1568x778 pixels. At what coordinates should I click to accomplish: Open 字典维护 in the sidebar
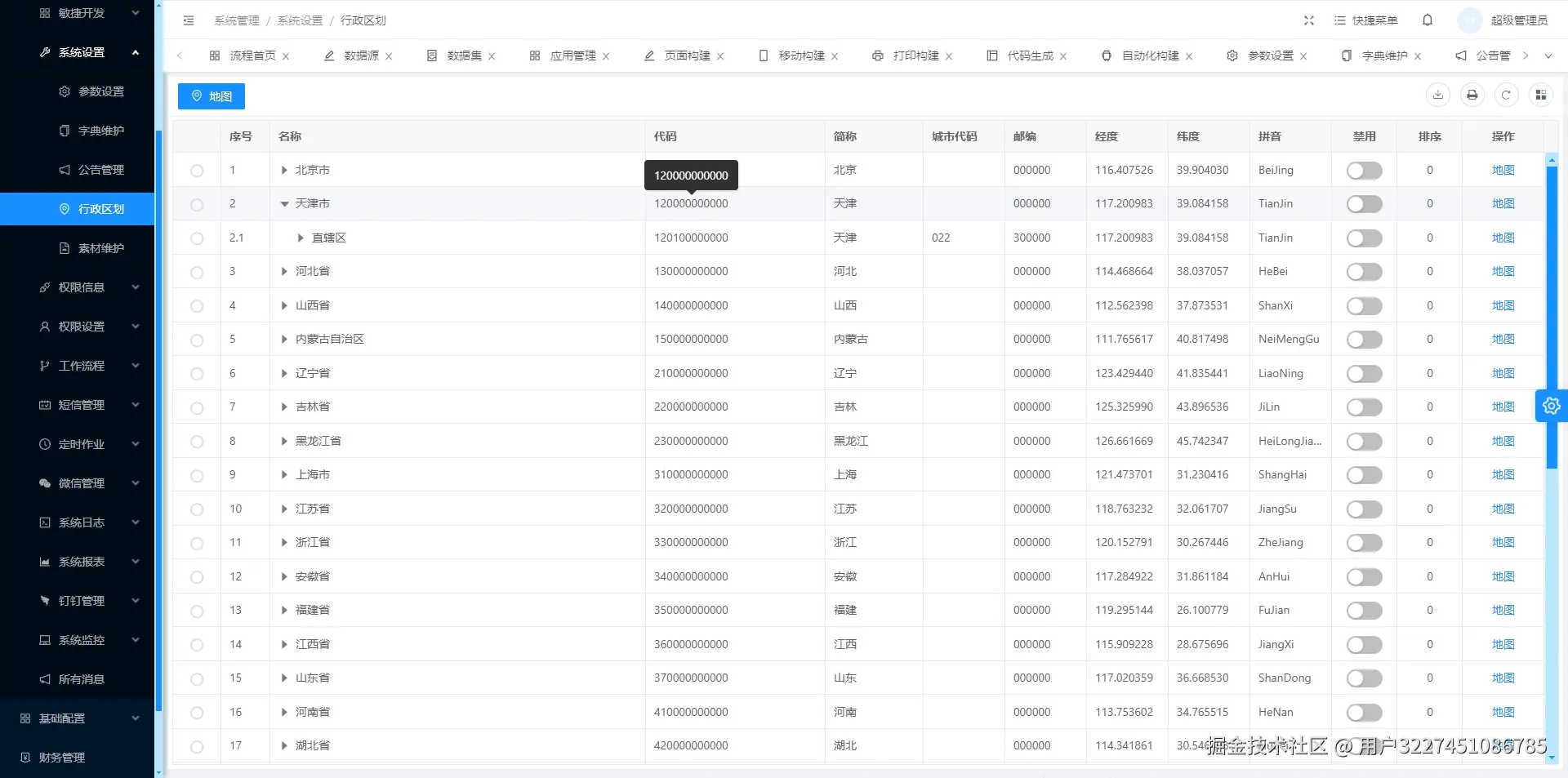point(78,131)
